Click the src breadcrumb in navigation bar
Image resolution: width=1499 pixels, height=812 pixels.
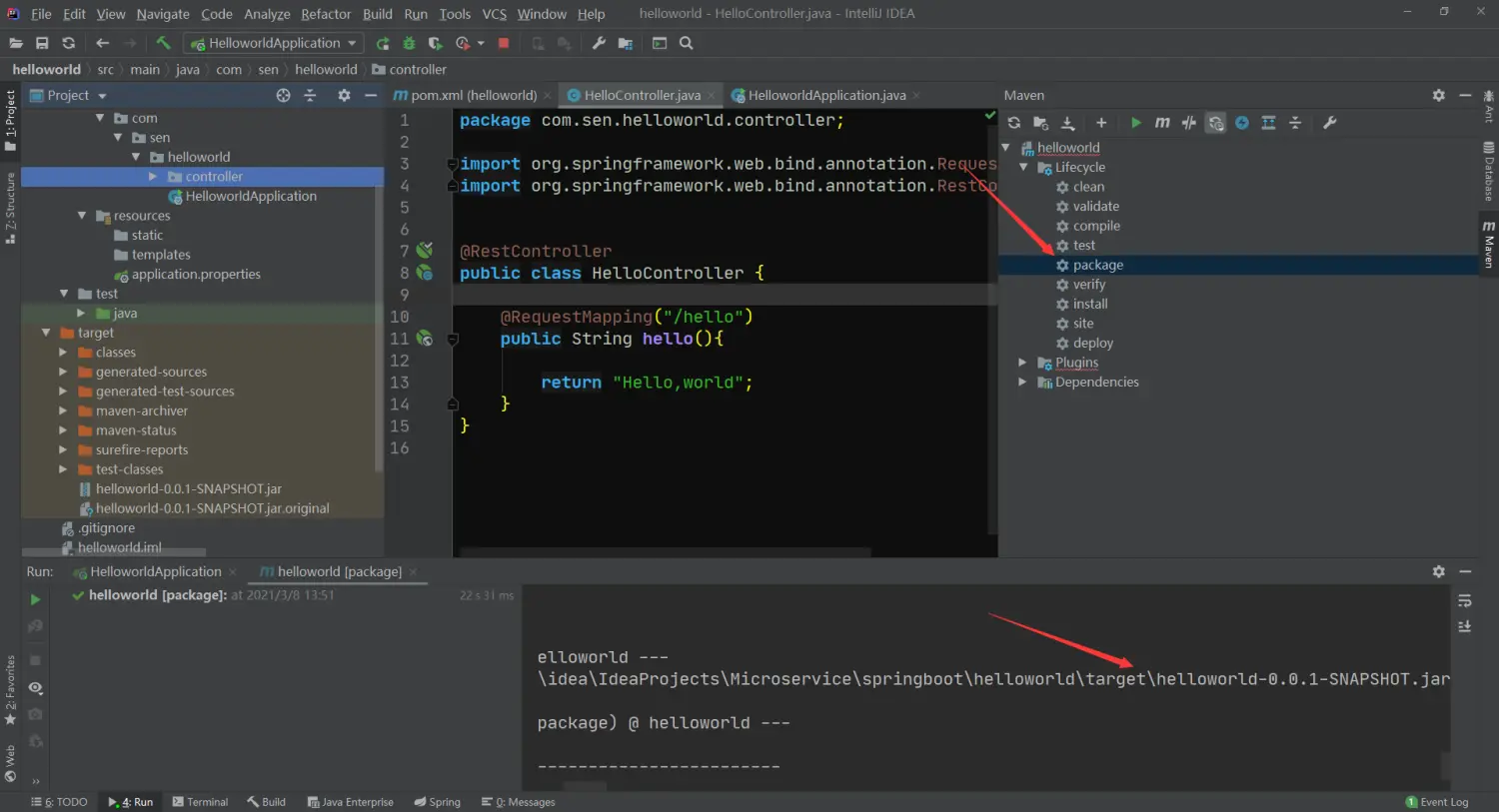tap(105, 69)
